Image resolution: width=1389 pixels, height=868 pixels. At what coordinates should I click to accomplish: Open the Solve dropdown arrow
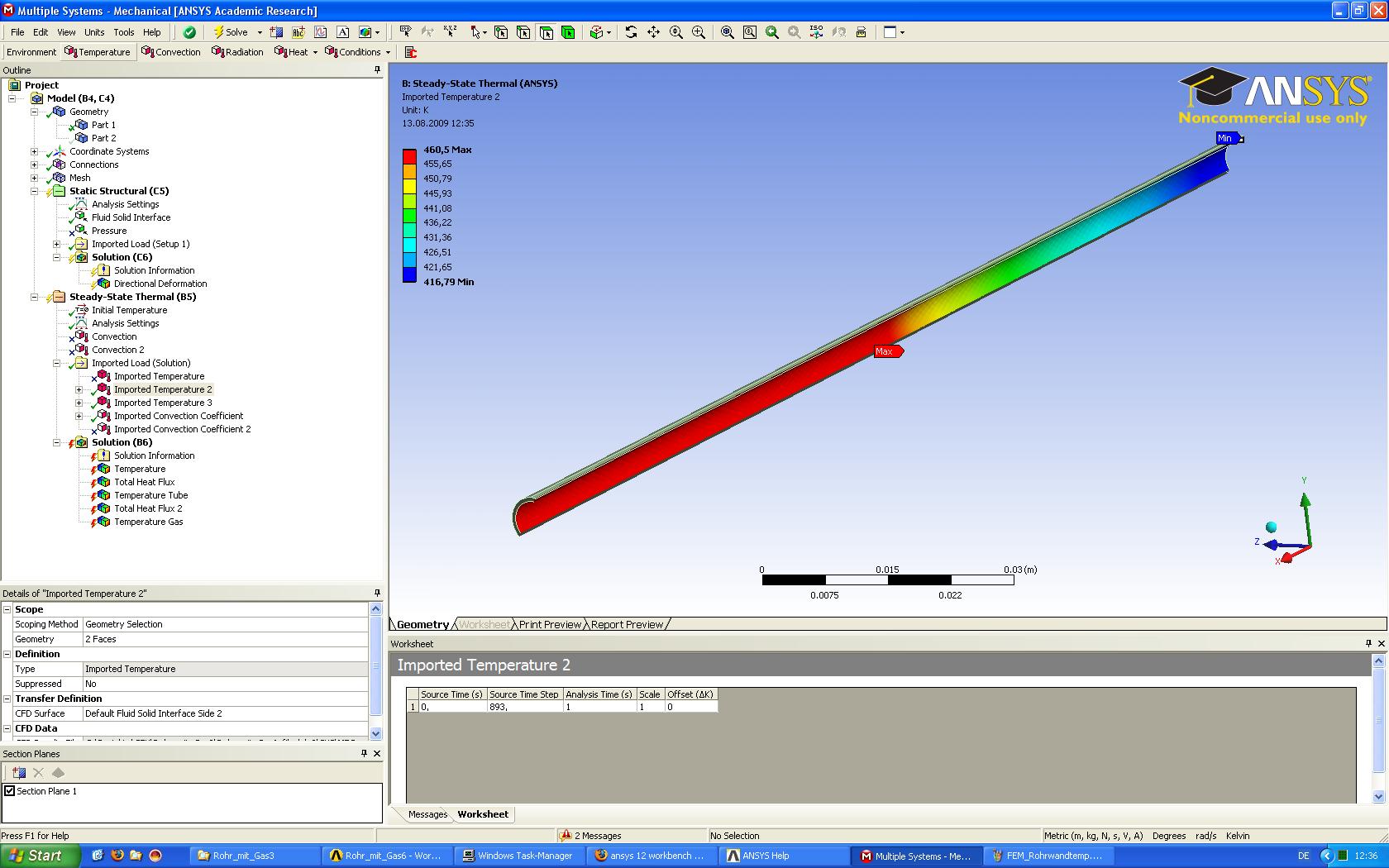pos(259,32)
